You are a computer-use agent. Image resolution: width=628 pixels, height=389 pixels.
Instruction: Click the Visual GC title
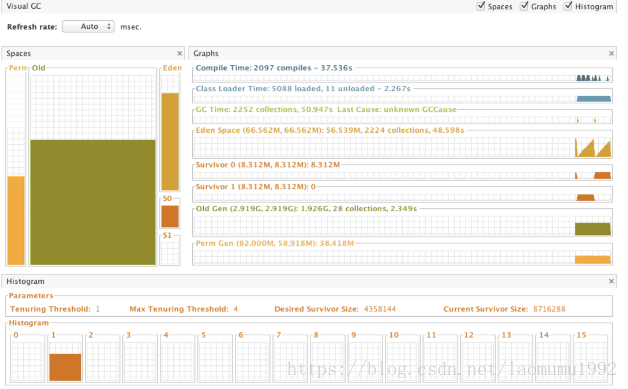tap(24, 6)
